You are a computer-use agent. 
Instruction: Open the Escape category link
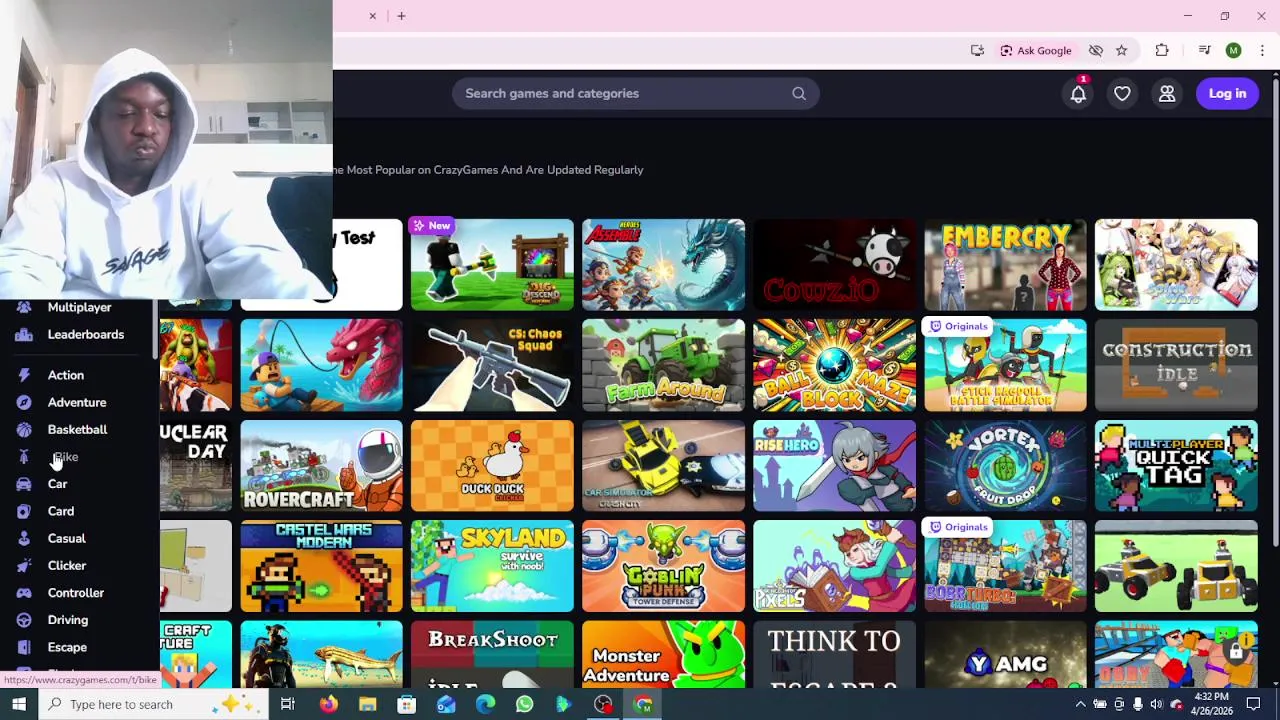click(x=67, y=647)
